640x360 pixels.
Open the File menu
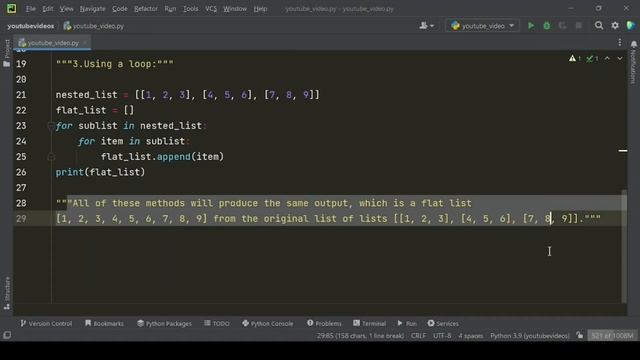click(31, 9)
